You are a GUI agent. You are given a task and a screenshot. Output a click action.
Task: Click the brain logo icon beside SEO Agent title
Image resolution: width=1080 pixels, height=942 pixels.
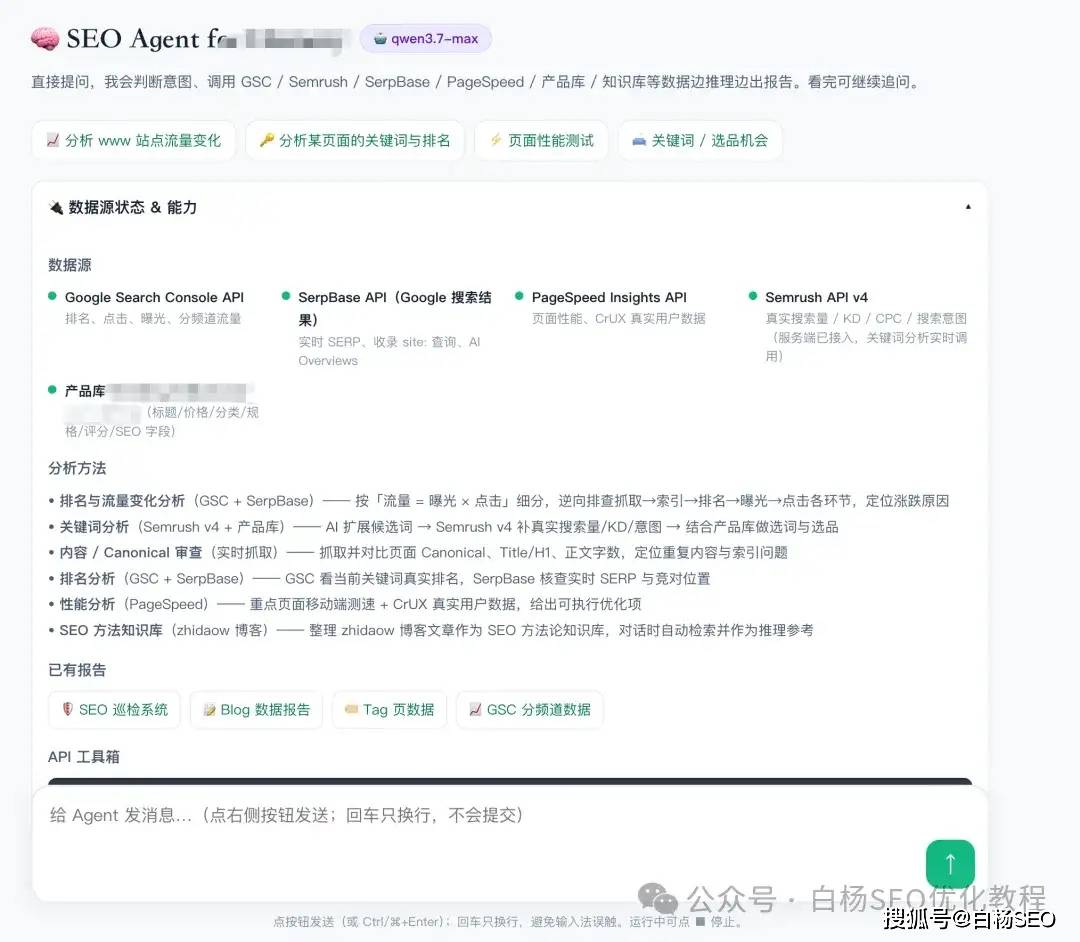(x=45, y=39)
